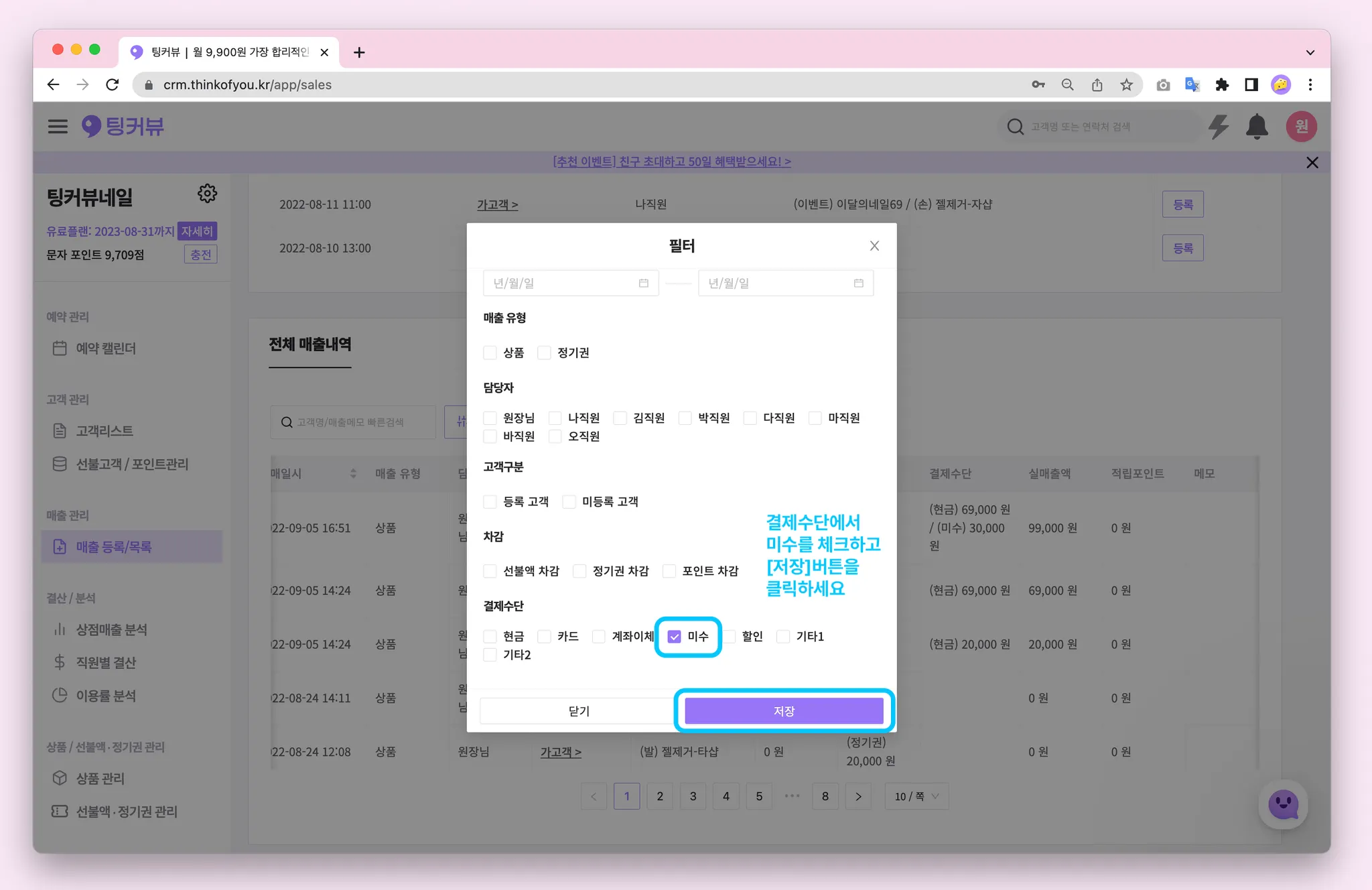Close the filter dialog with X

pos(874,246)
